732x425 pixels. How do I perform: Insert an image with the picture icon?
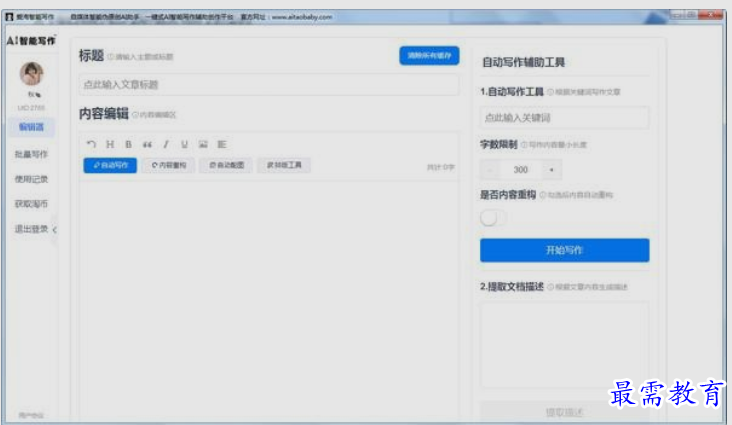pos(203,144)
